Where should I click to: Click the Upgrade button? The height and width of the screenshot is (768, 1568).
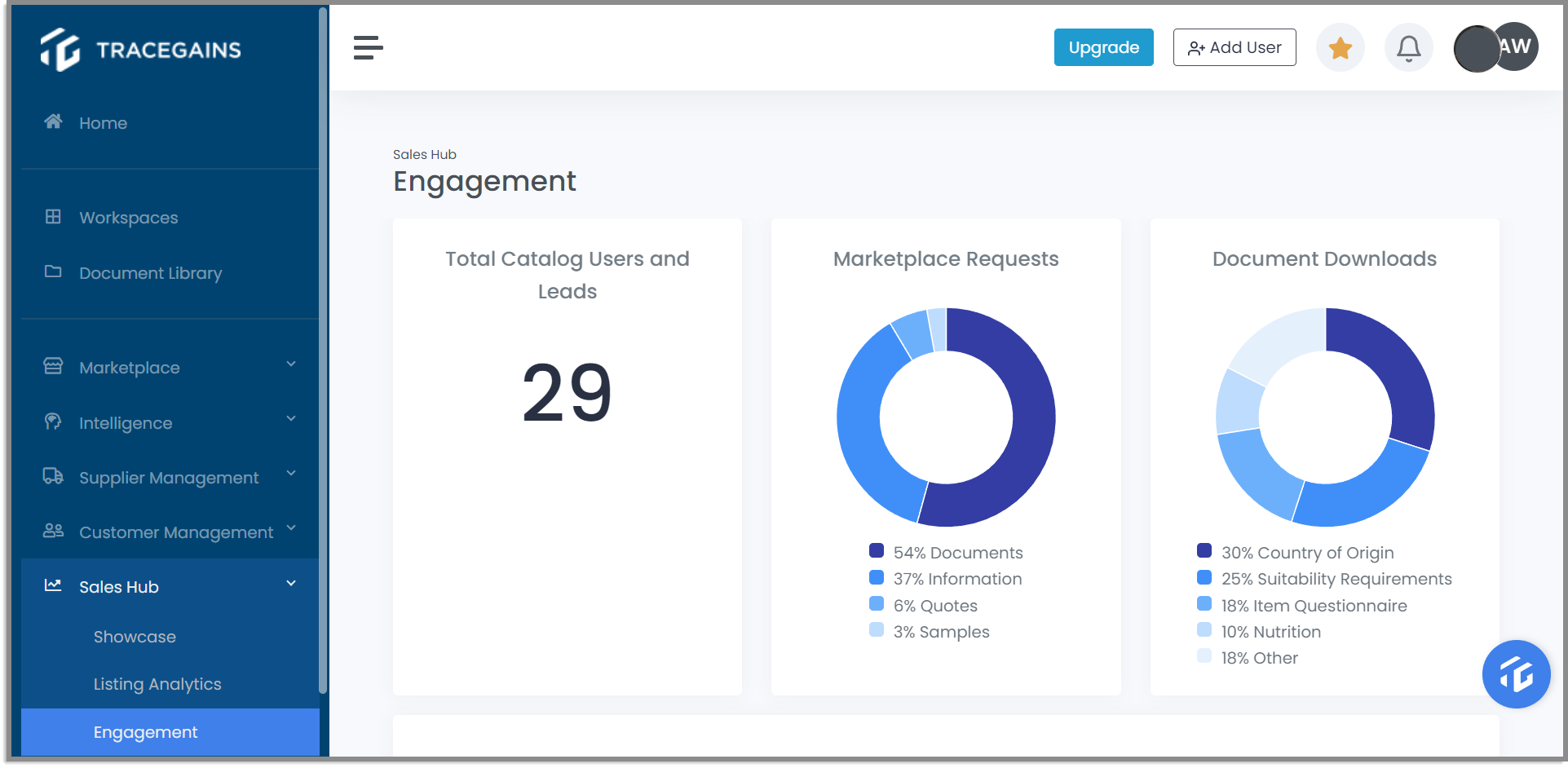[1103, 47]
